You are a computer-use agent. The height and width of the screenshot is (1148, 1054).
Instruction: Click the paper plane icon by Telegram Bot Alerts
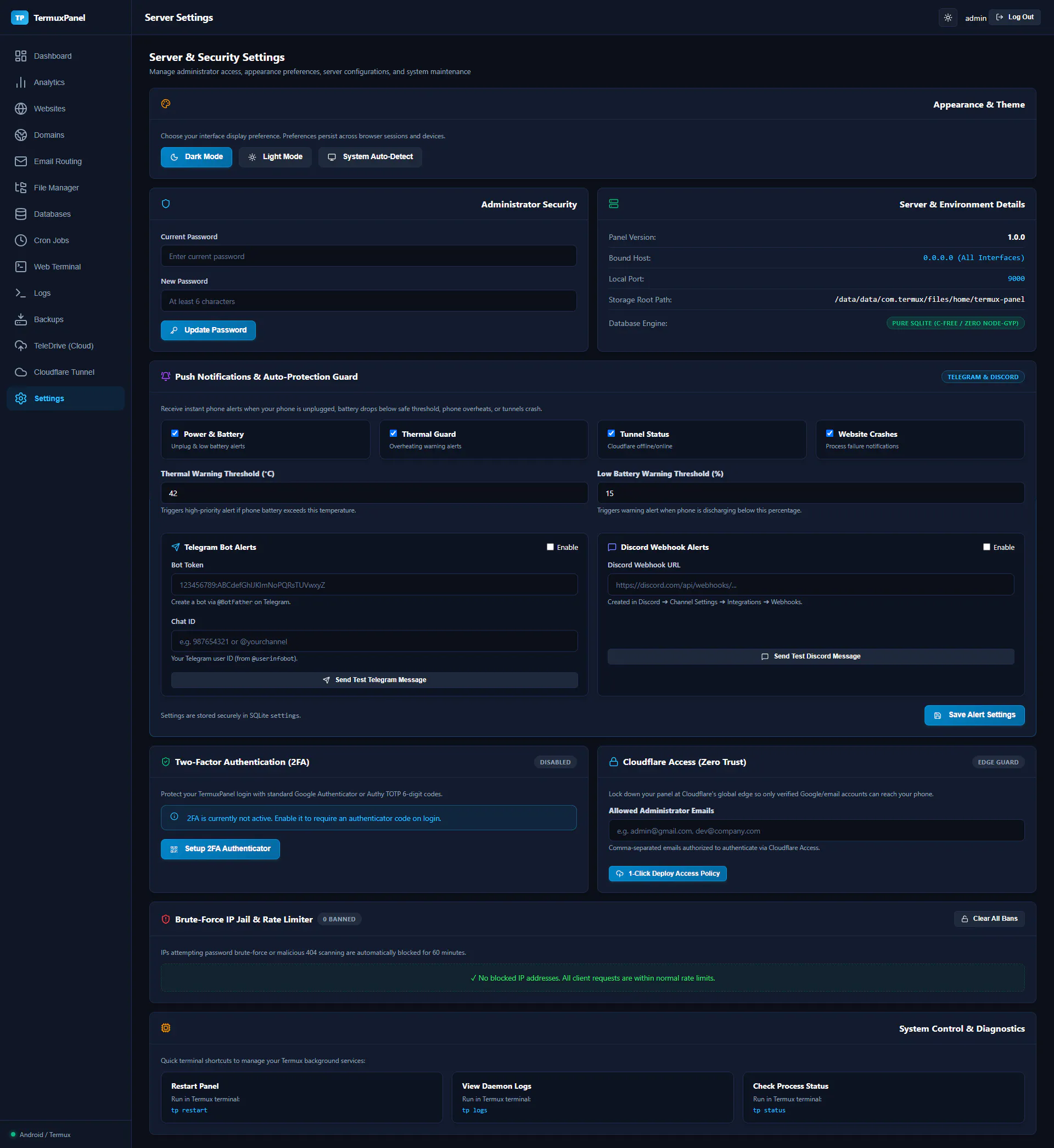coord(176,547)
